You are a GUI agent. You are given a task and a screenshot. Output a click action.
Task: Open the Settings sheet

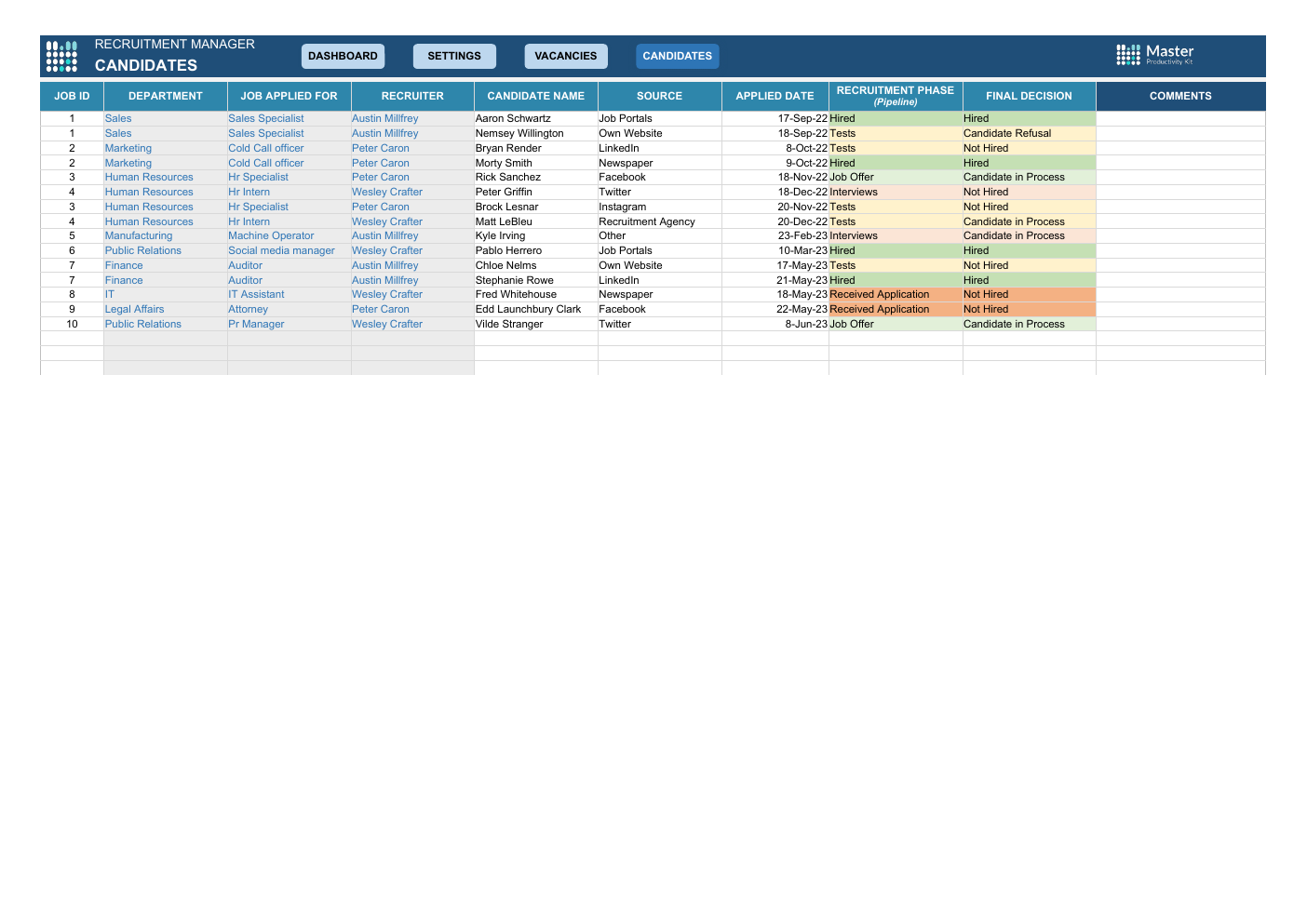[454, 56]
